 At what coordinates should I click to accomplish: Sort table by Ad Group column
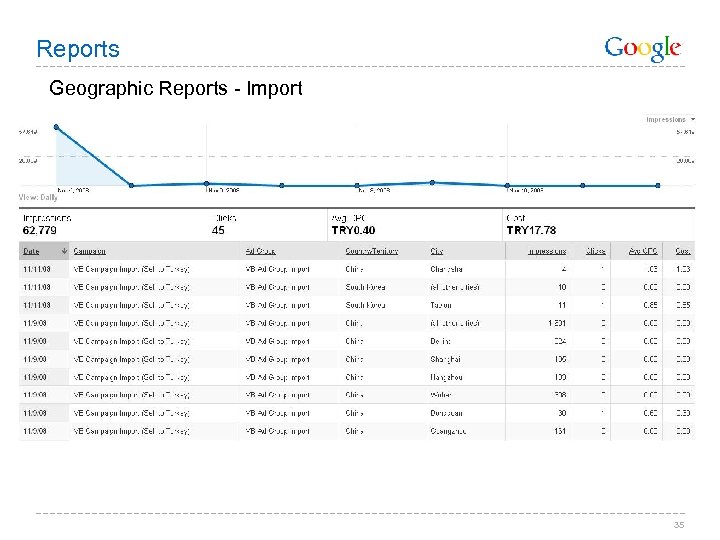click(260, 251)
